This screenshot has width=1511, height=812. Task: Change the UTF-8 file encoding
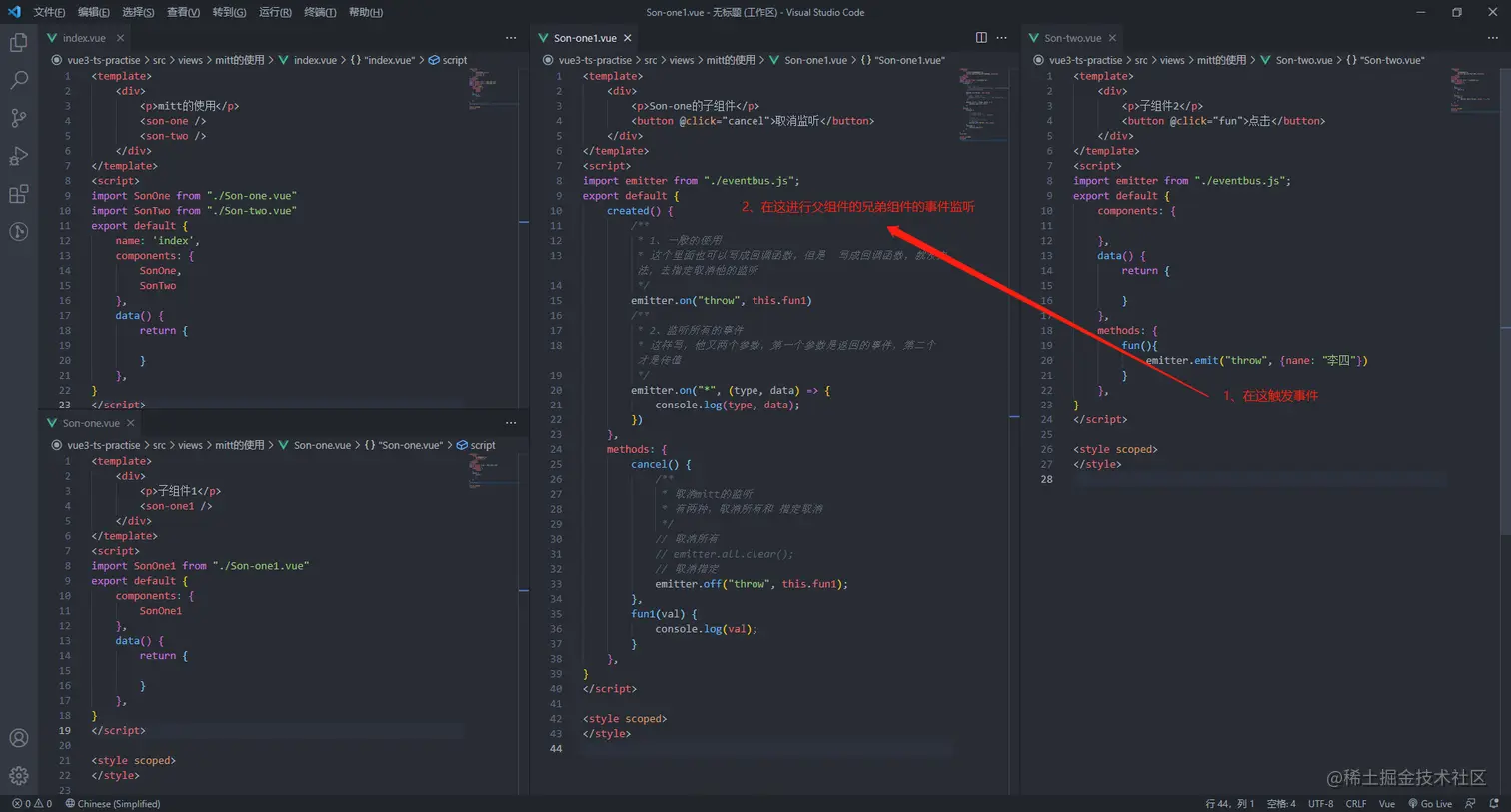[1321, 803]
